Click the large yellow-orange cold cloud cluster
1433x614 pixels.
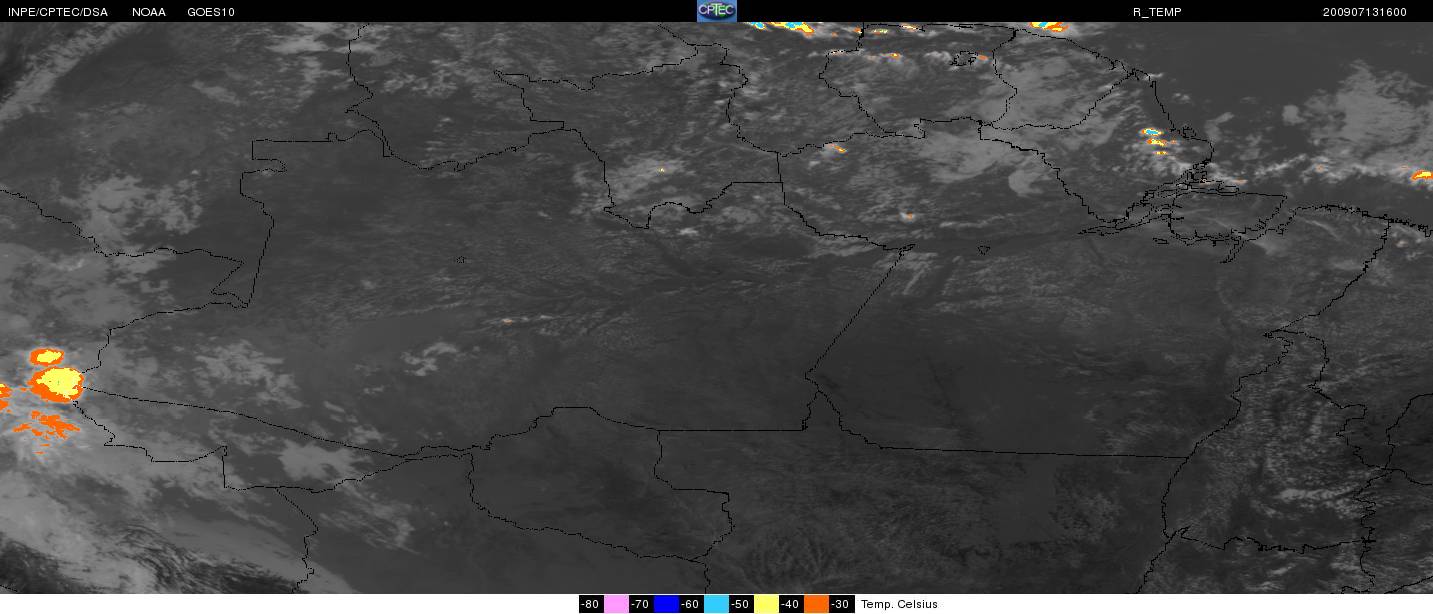(56, 383)
